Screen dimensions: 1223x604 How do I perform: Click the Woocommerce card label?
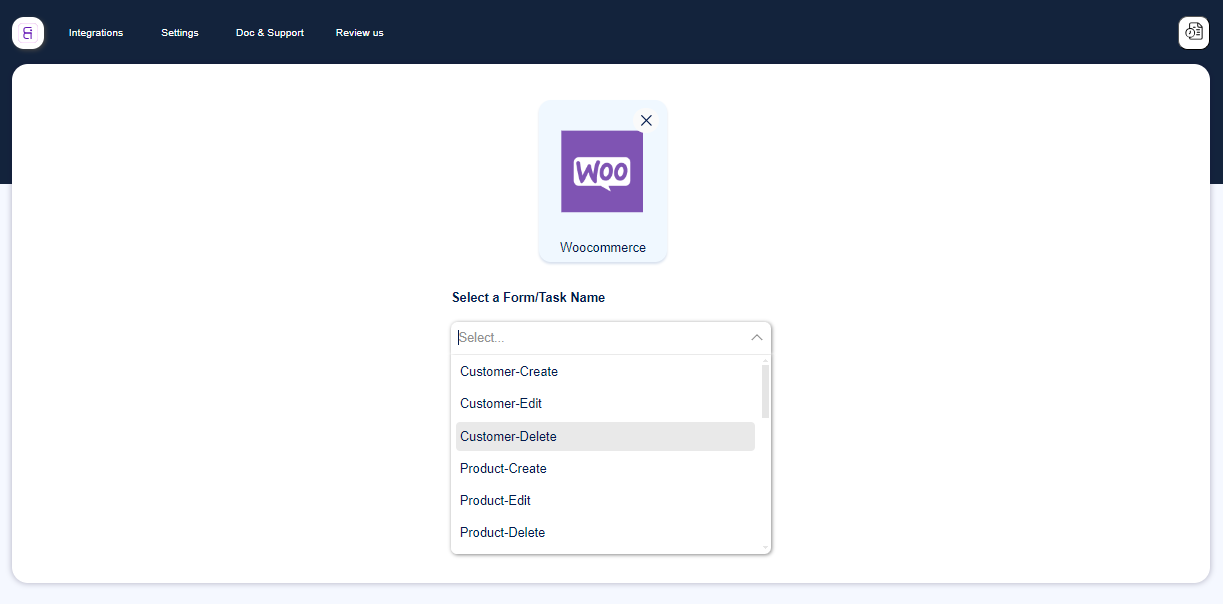click(x=602, y=247)
